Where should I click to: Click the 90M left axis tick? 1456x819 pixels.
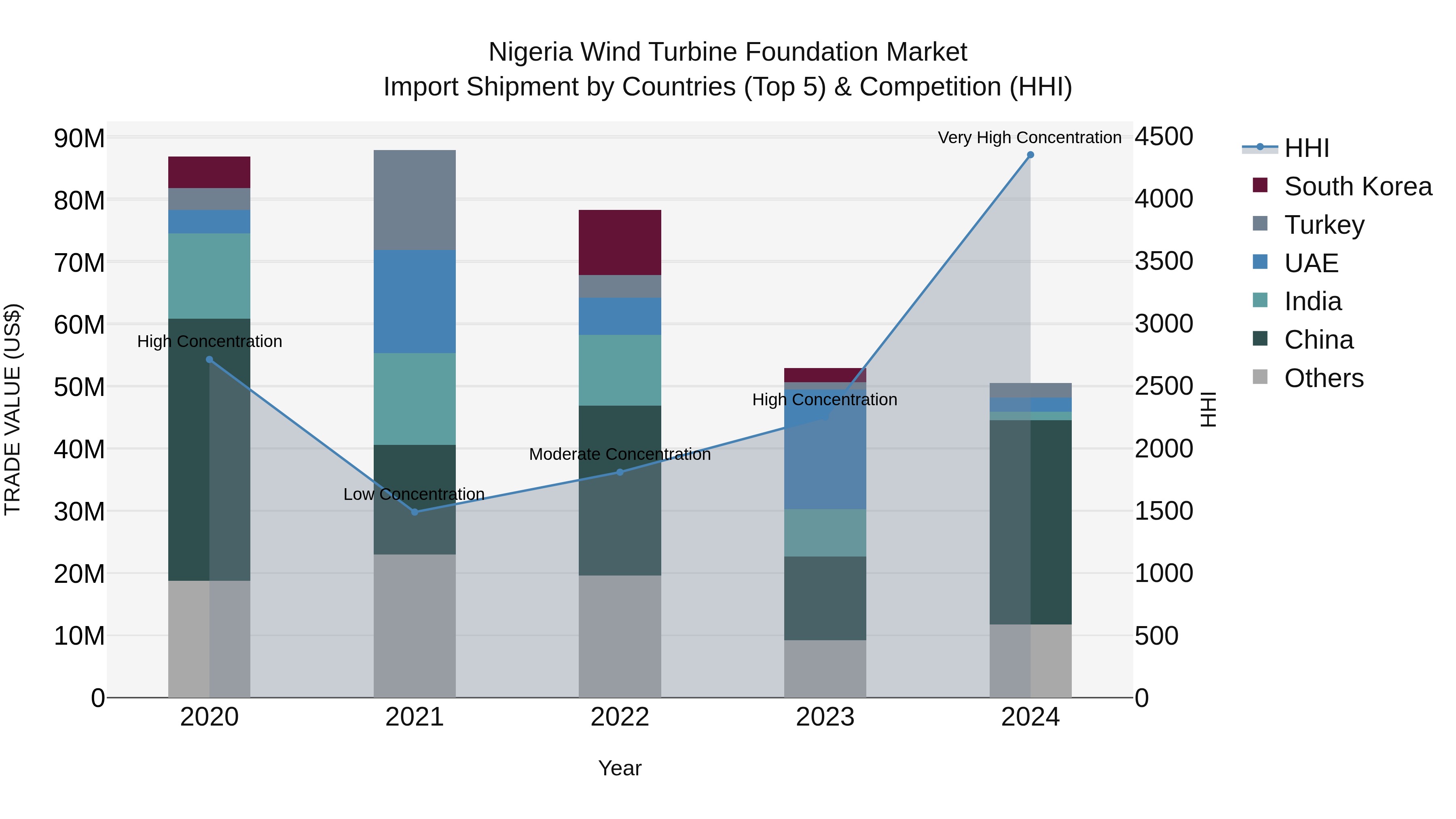(x=79, y=138)
